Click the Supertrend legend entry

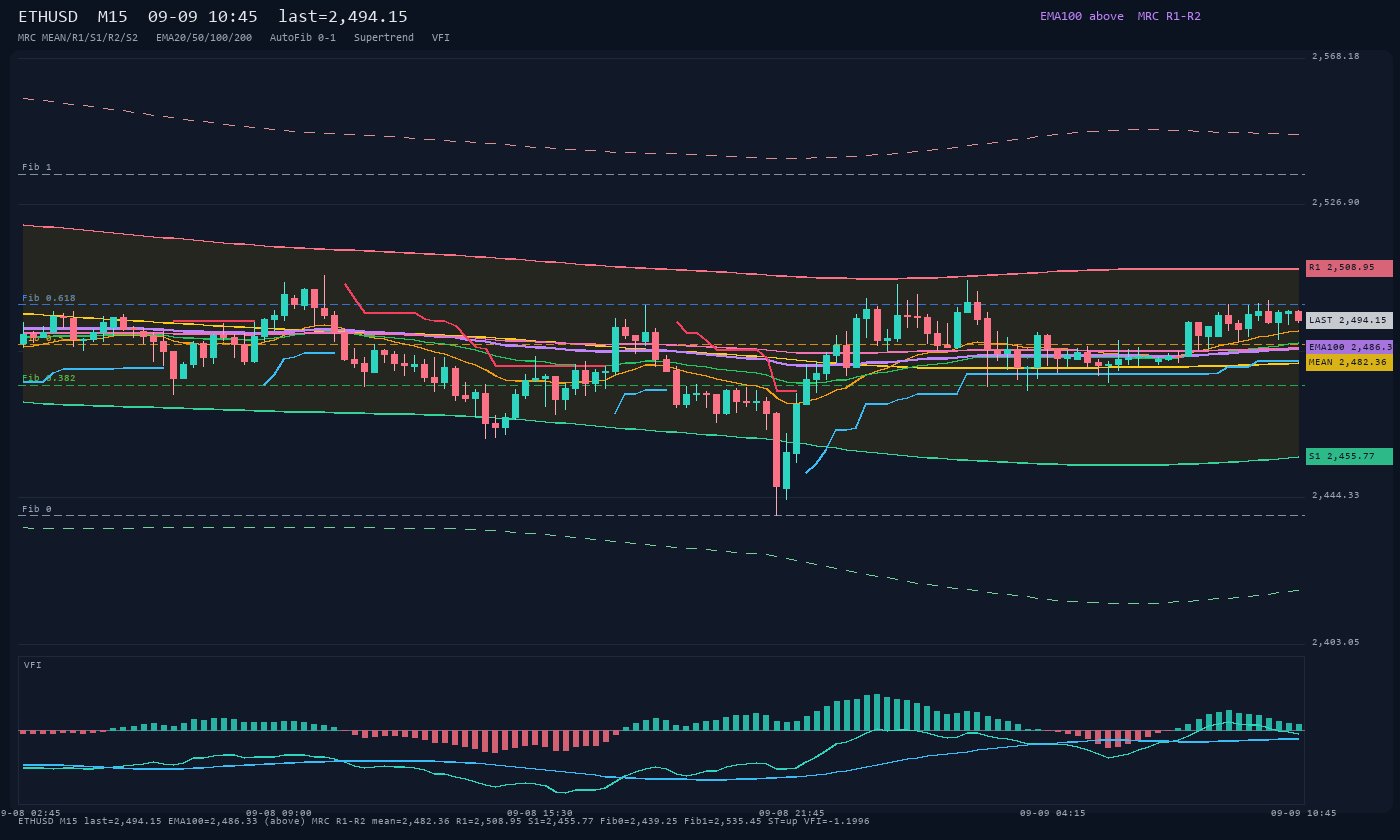point(384,38)
